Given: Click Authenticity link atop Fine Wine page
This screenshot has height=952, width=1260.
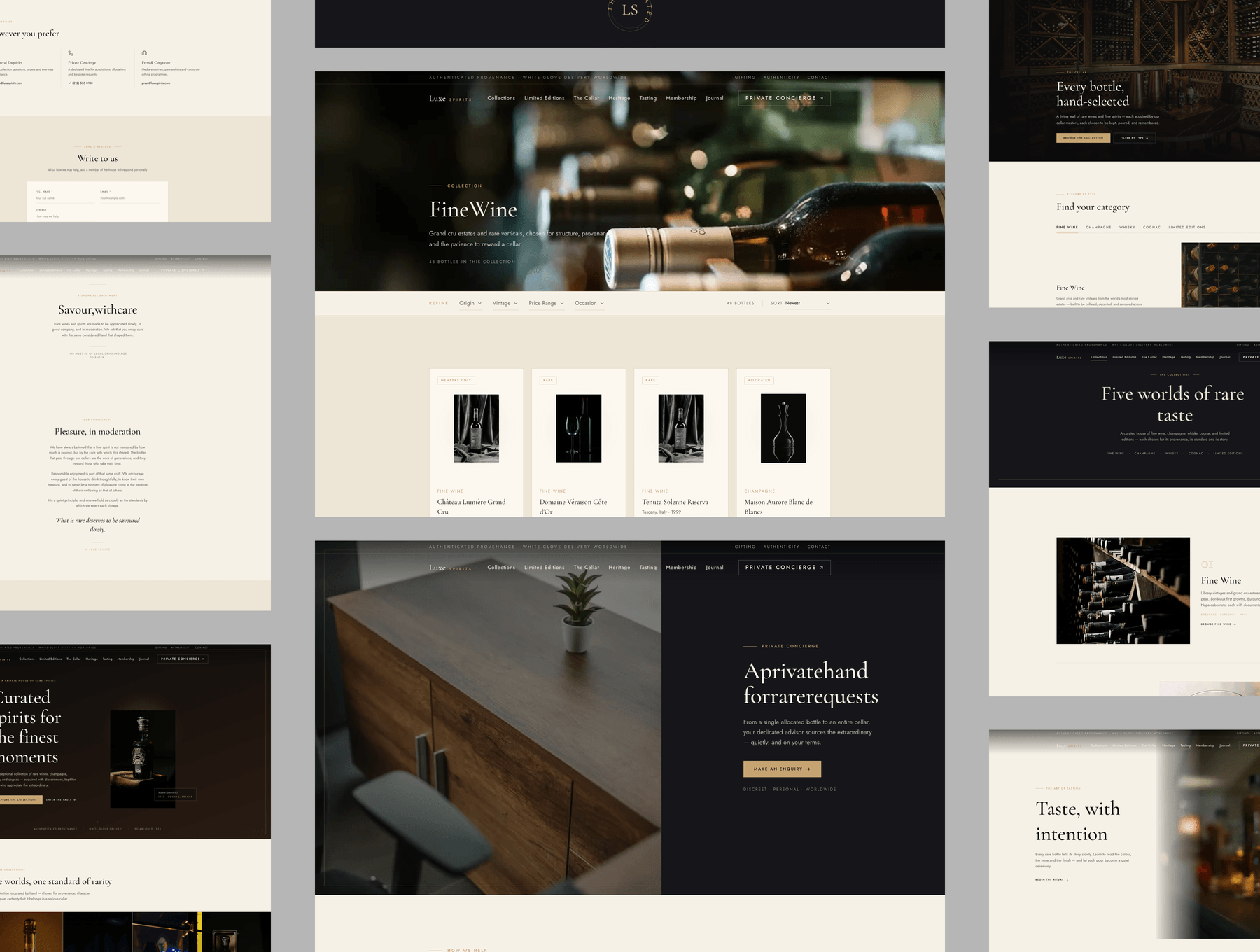Looking at the screenshot, I should pyautogui.click(x=781, y=78).
